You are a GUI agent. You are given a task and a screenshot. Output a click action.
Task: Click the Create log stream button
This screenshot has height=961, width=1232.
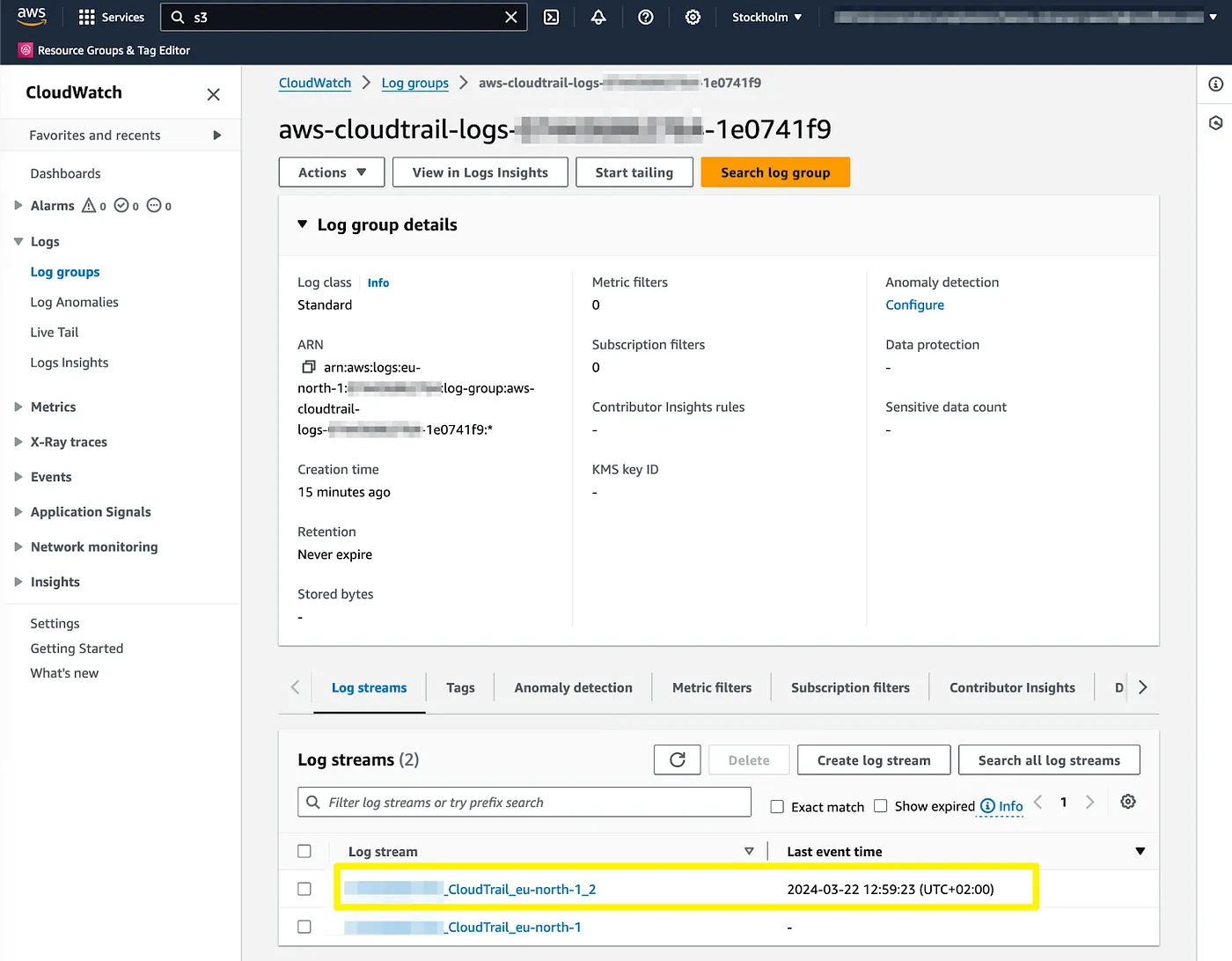[x=874, y=760]
